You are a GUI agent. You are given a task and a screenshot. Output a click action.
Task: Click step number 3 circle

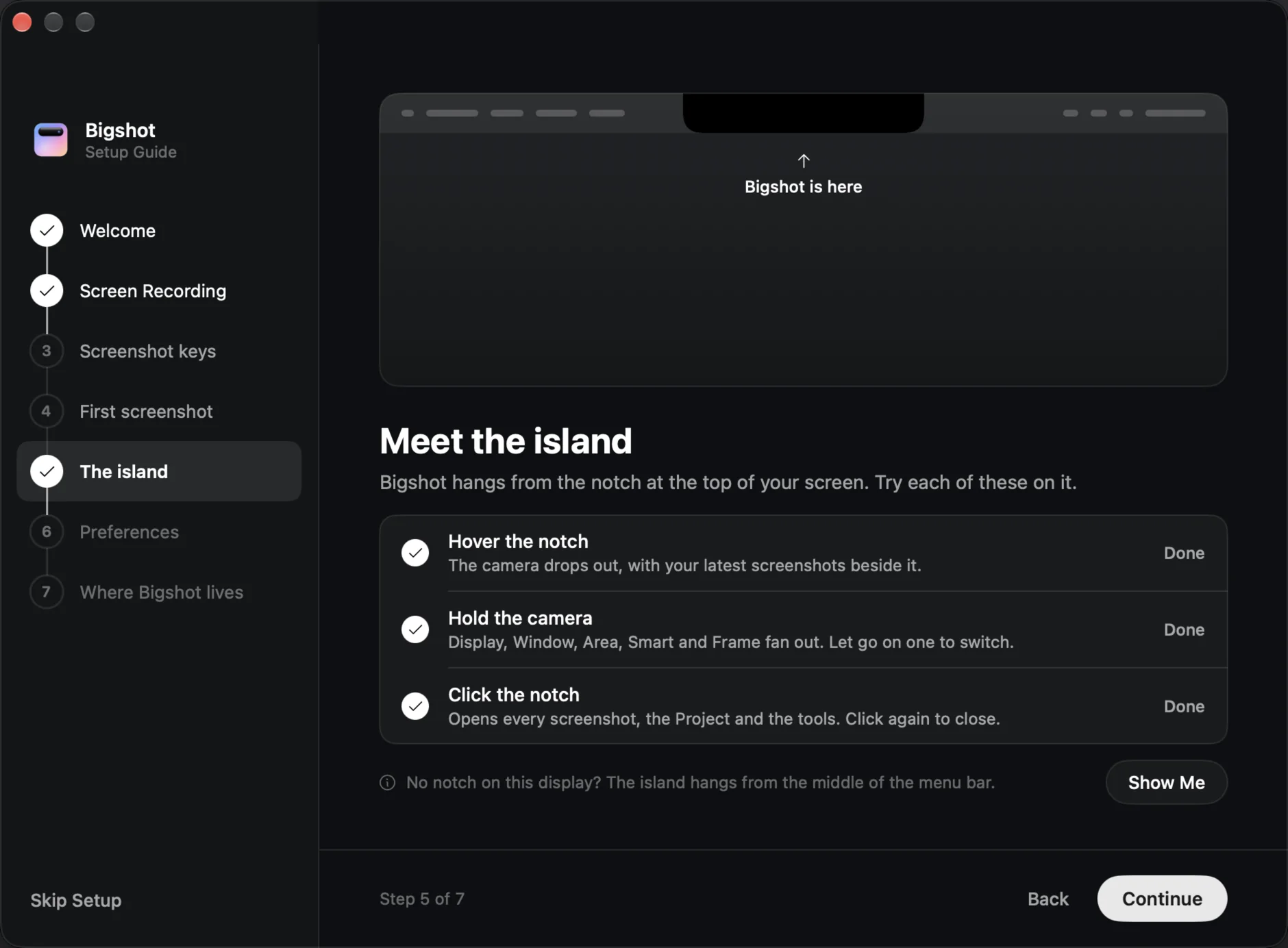pos(47,351)
